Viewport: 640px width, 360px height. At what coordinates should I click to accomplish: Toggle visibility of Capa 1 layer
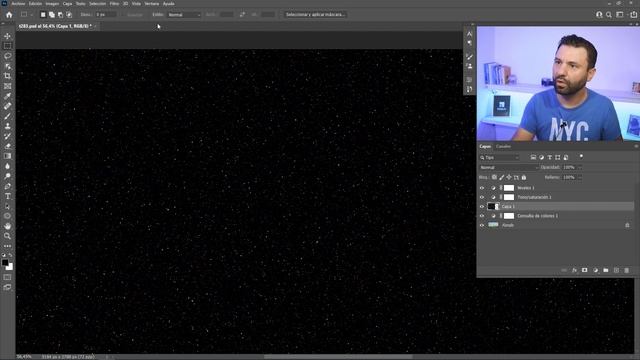click(x=482, y=207)
